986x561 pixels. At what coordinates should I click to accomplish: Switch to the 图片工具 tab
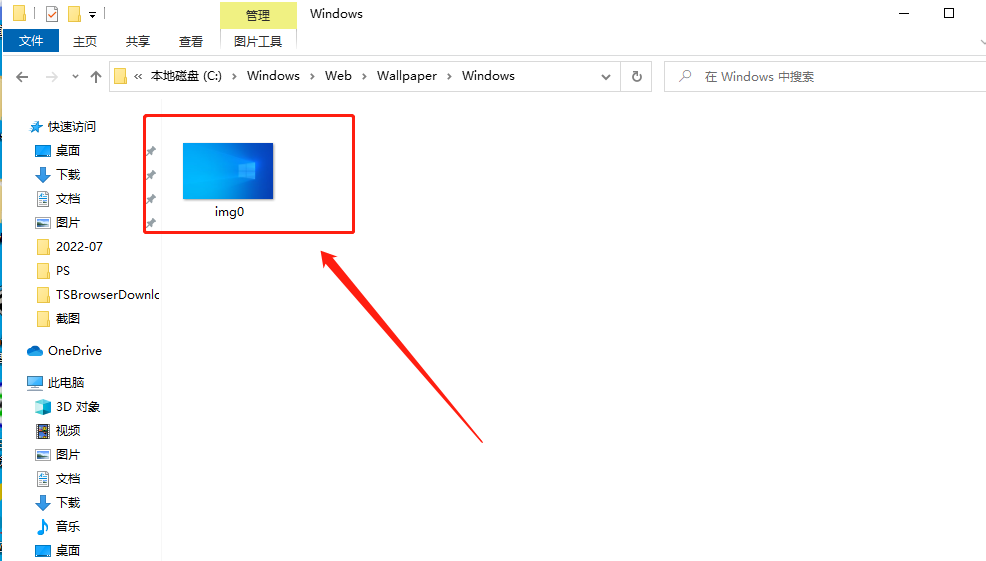[x=257, y=41]
